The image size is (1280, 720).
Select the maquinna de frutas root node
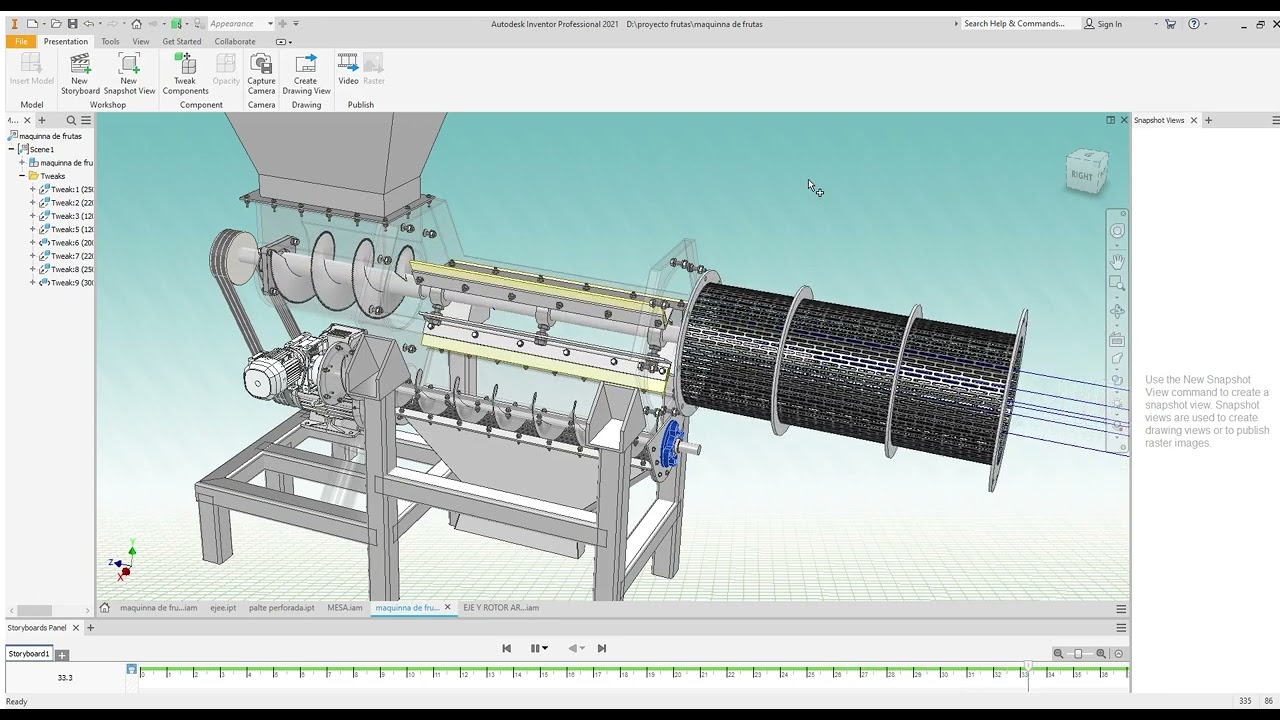pyautogui.click(x=45, y=136)
